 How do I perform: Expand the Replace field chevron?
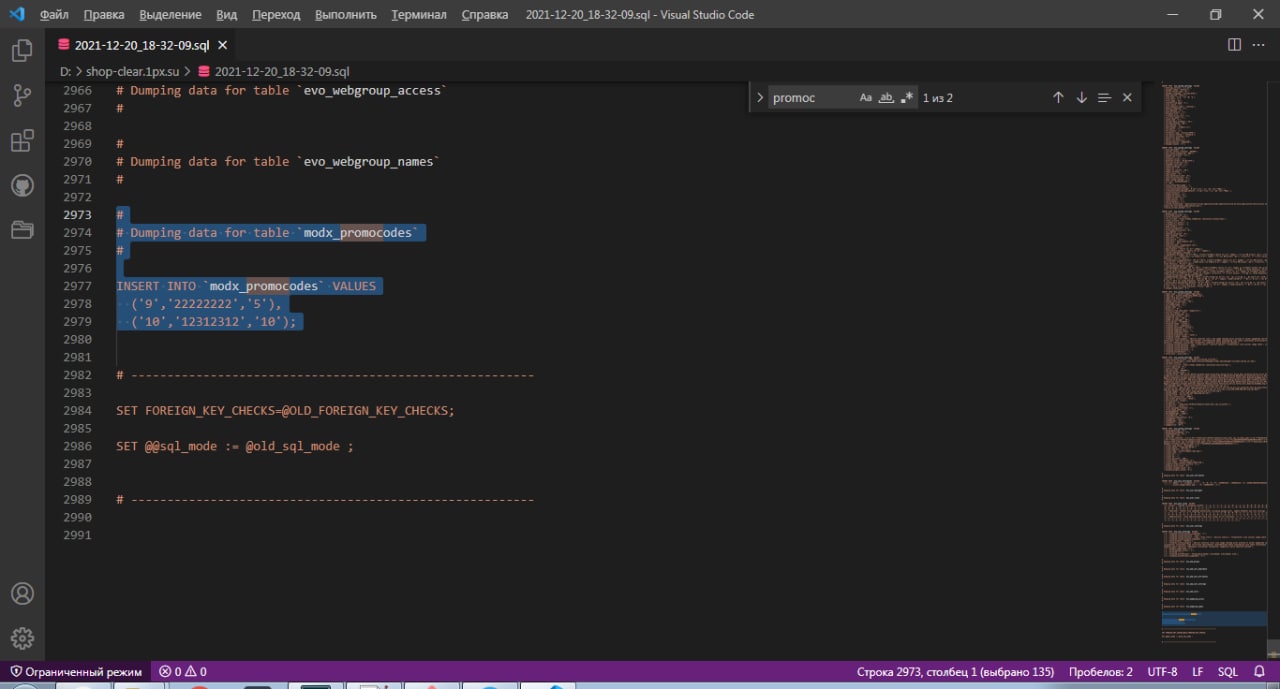(760, 98)
